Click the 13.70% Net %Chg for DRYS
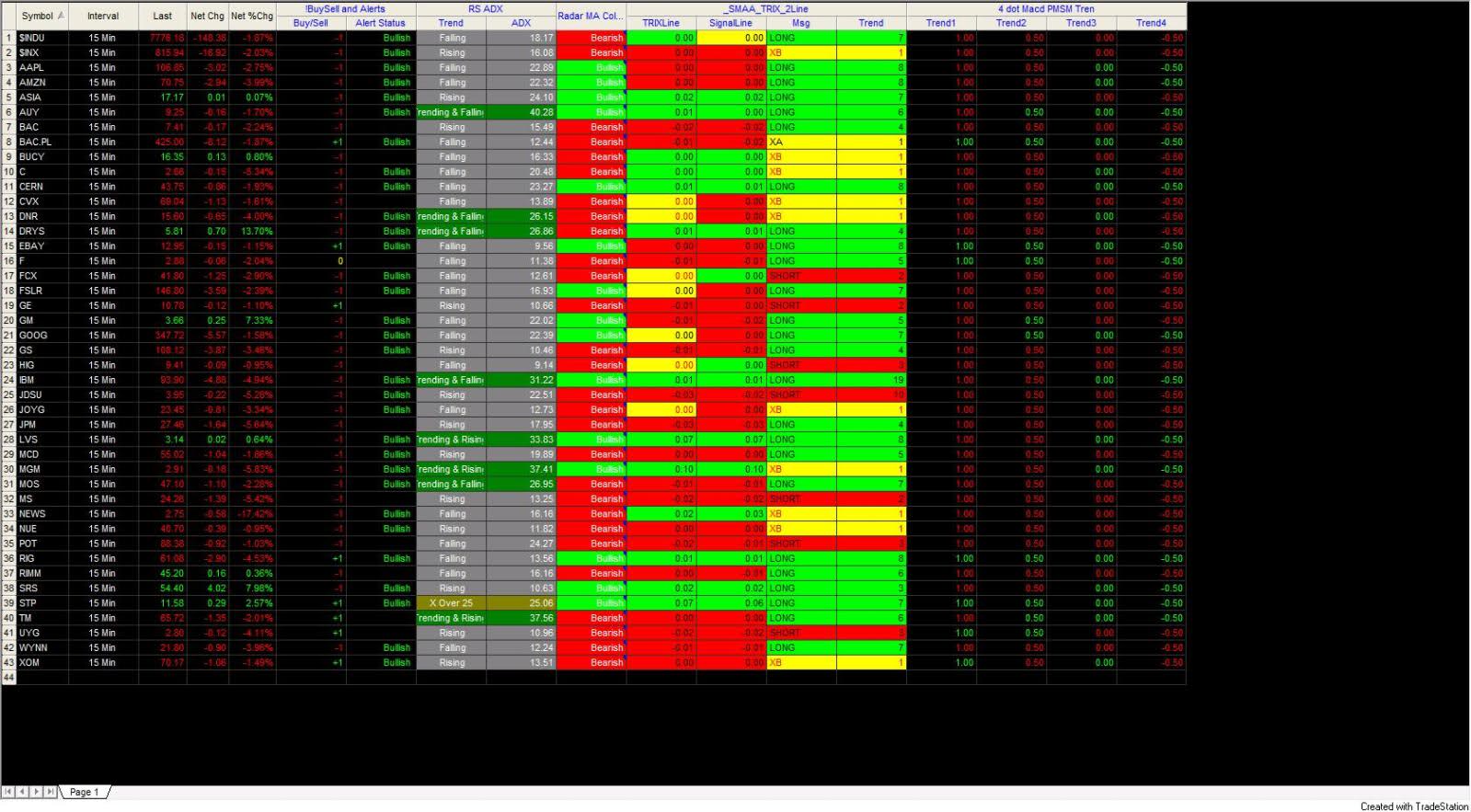Image resolution: width=1471 pixels, height=812 pixels. point(252,231)
